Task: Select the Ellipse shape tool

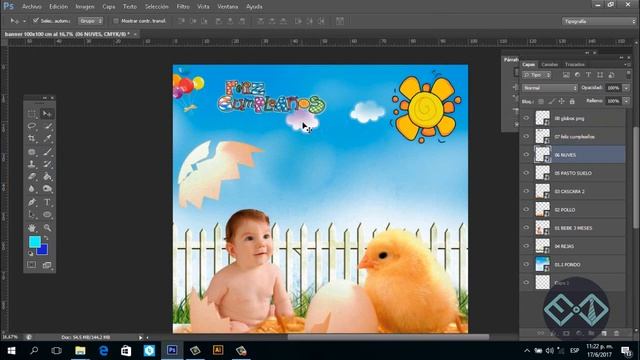Action: (47, 215)
